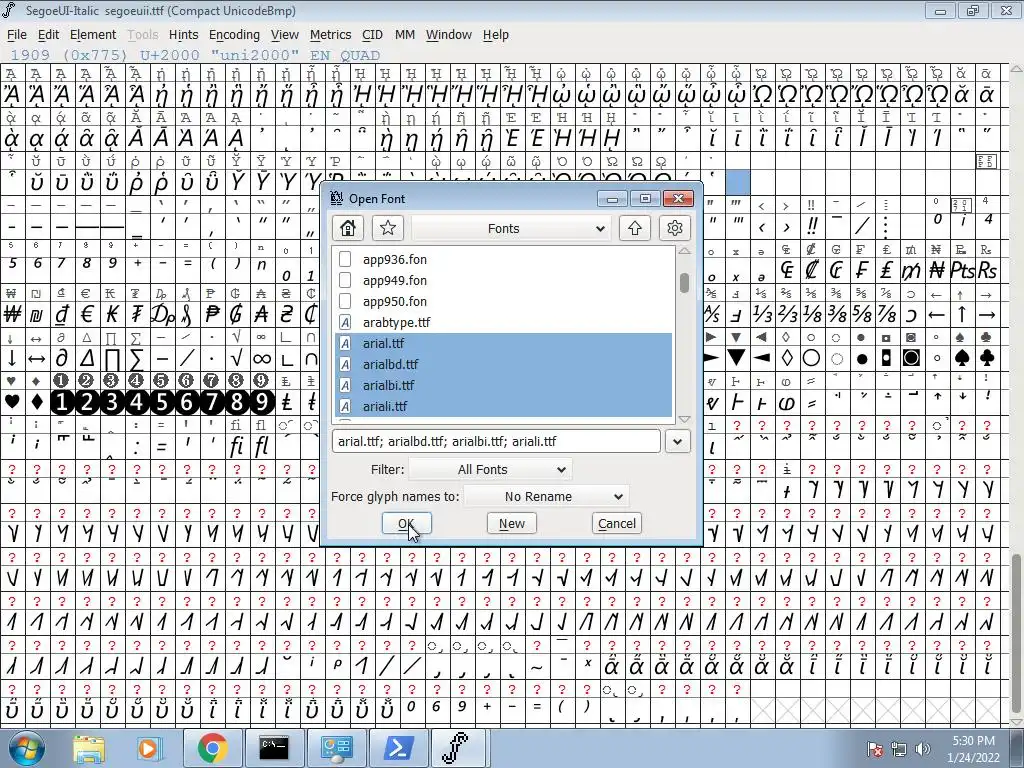Switch to the Command Prompt taskbar window
Image resolution: width=1024 pixels, height=768 pixels.
click(x=274, y=748)
